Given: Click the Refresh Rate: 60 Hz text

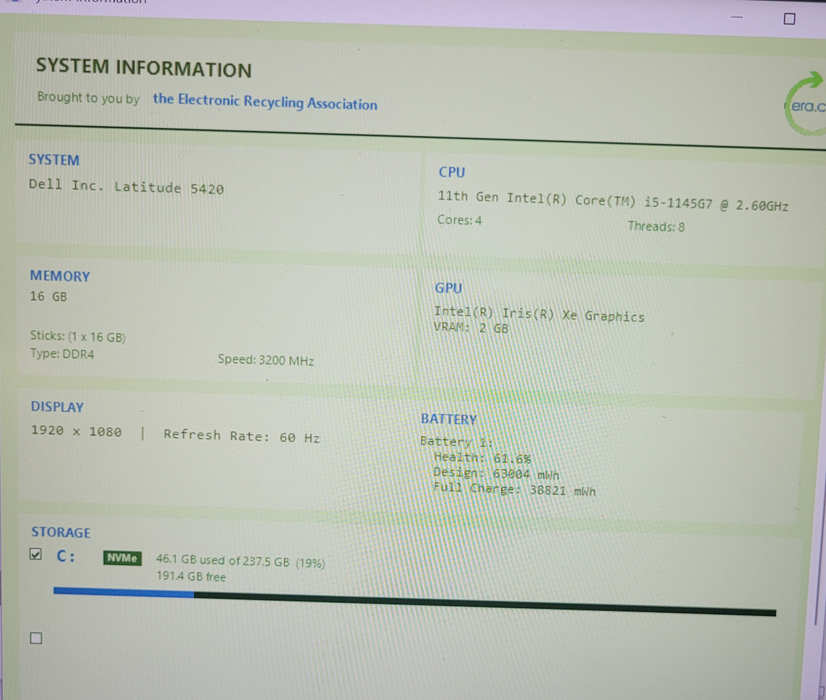Looking at the screenshot, I should (242, 436).
